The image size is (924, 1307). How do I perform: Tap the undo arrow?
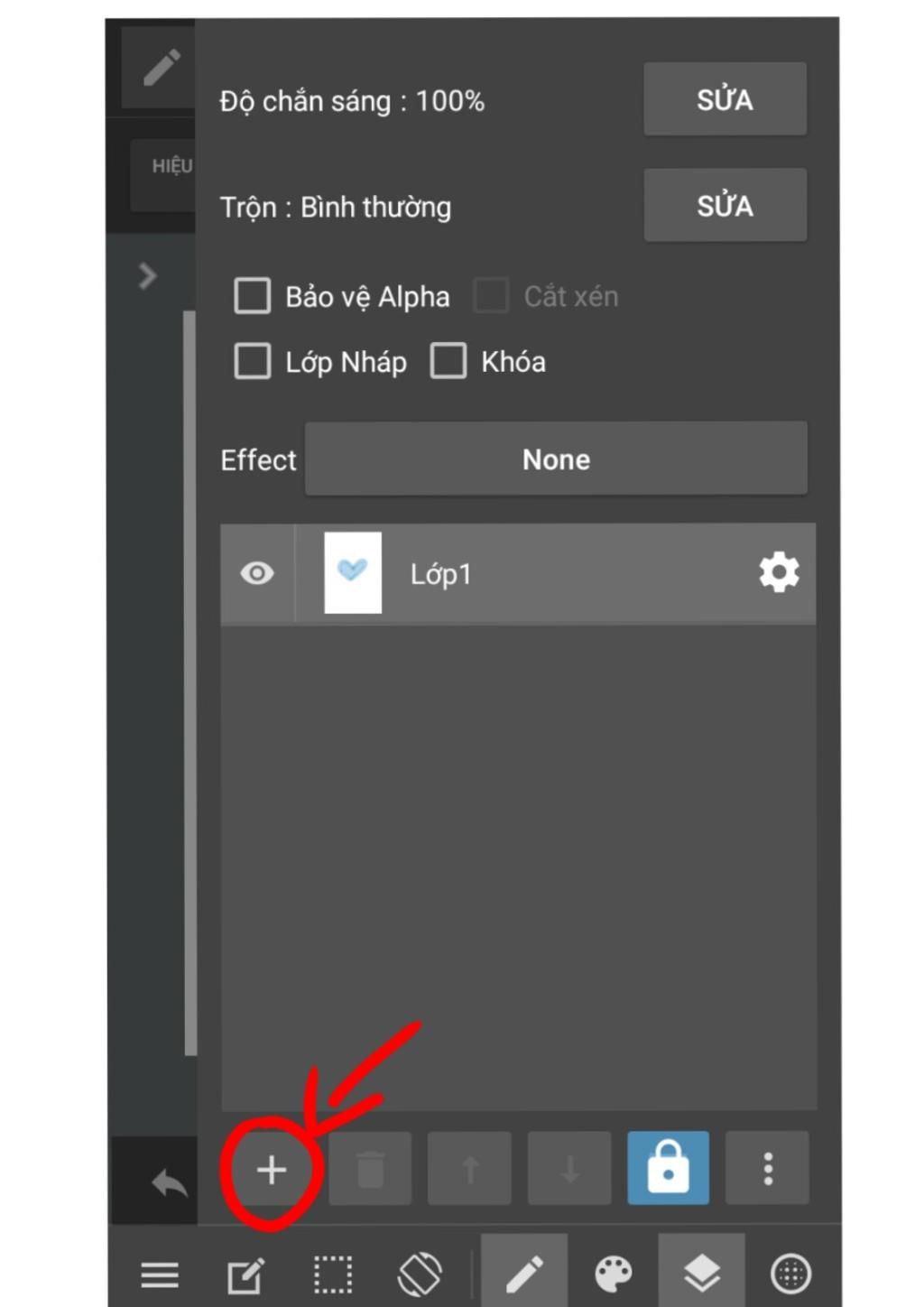(169, 1182)
